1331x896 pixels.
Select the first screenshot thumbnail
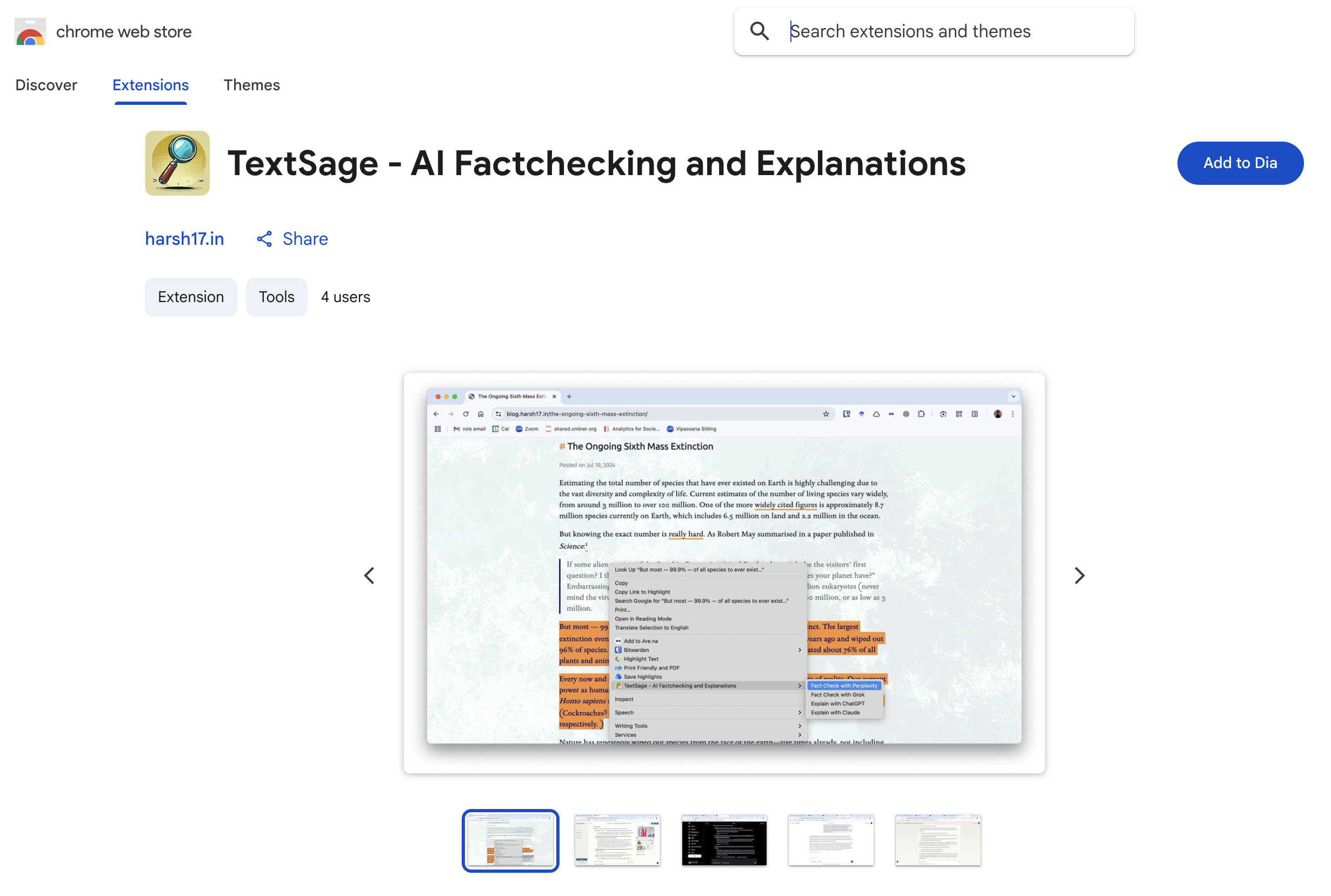[x=510, y=840]
